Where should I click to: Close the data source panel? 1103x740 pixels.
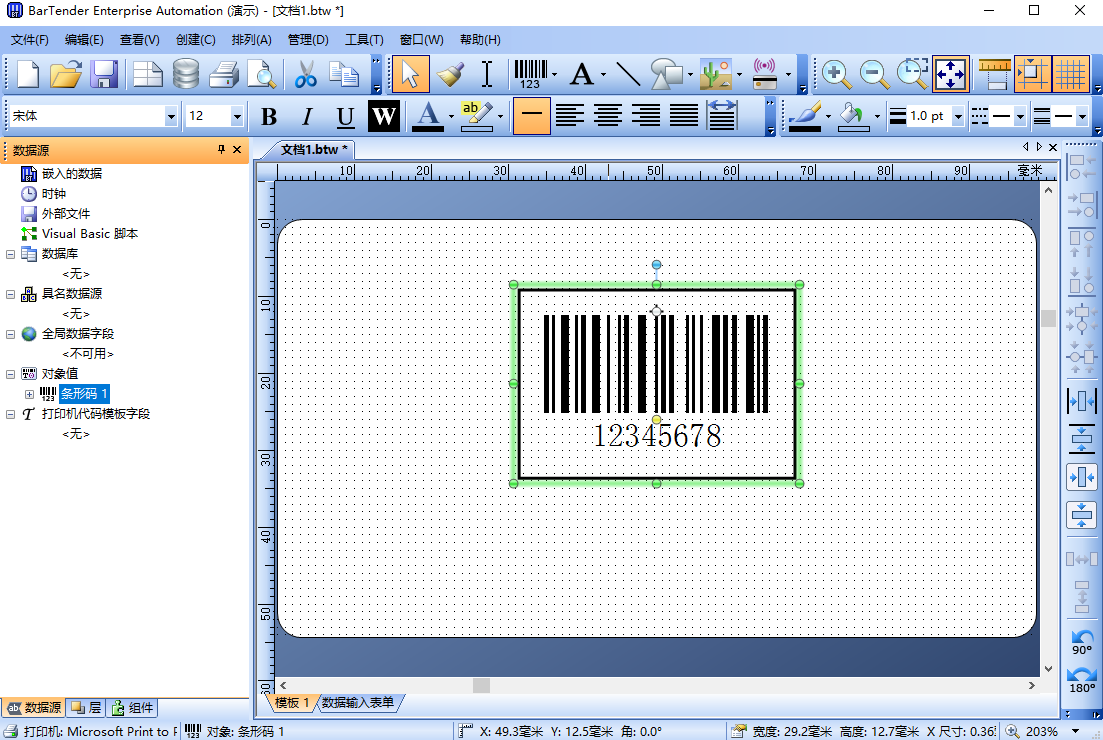pos(237,149)
